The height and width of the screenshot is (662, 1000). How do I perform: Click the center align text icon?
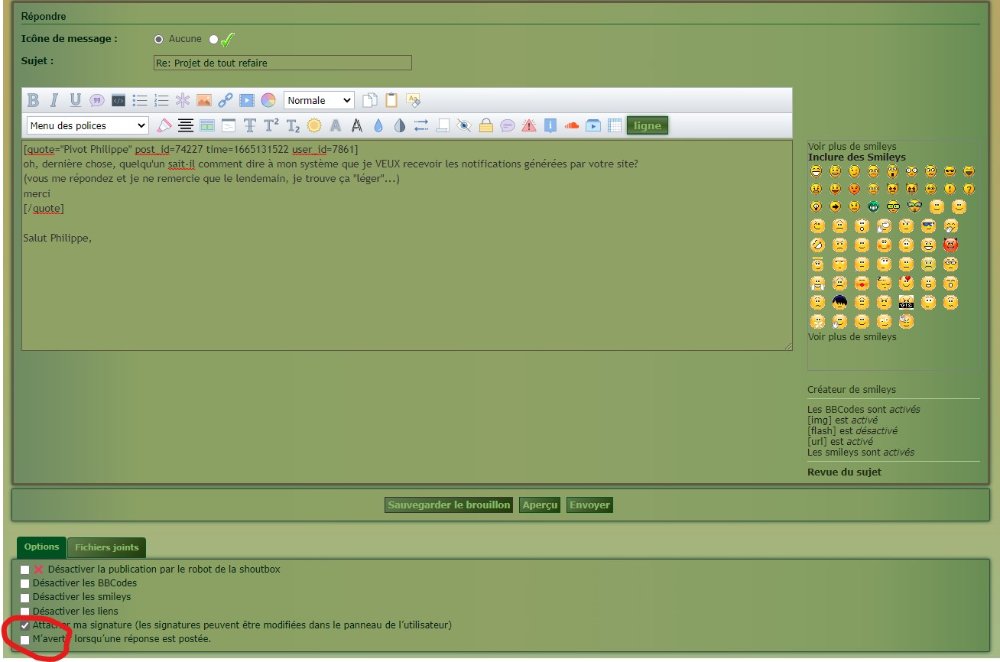coord(186,126)
